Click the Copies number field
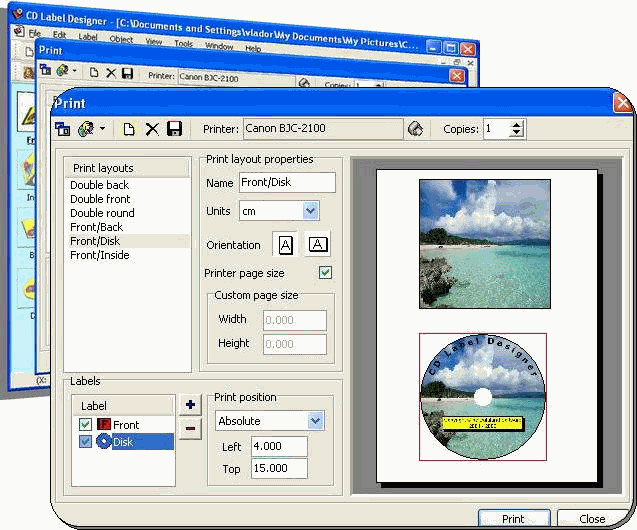The image size is (637, 530). pyautogui.click(x=496, y=129)
